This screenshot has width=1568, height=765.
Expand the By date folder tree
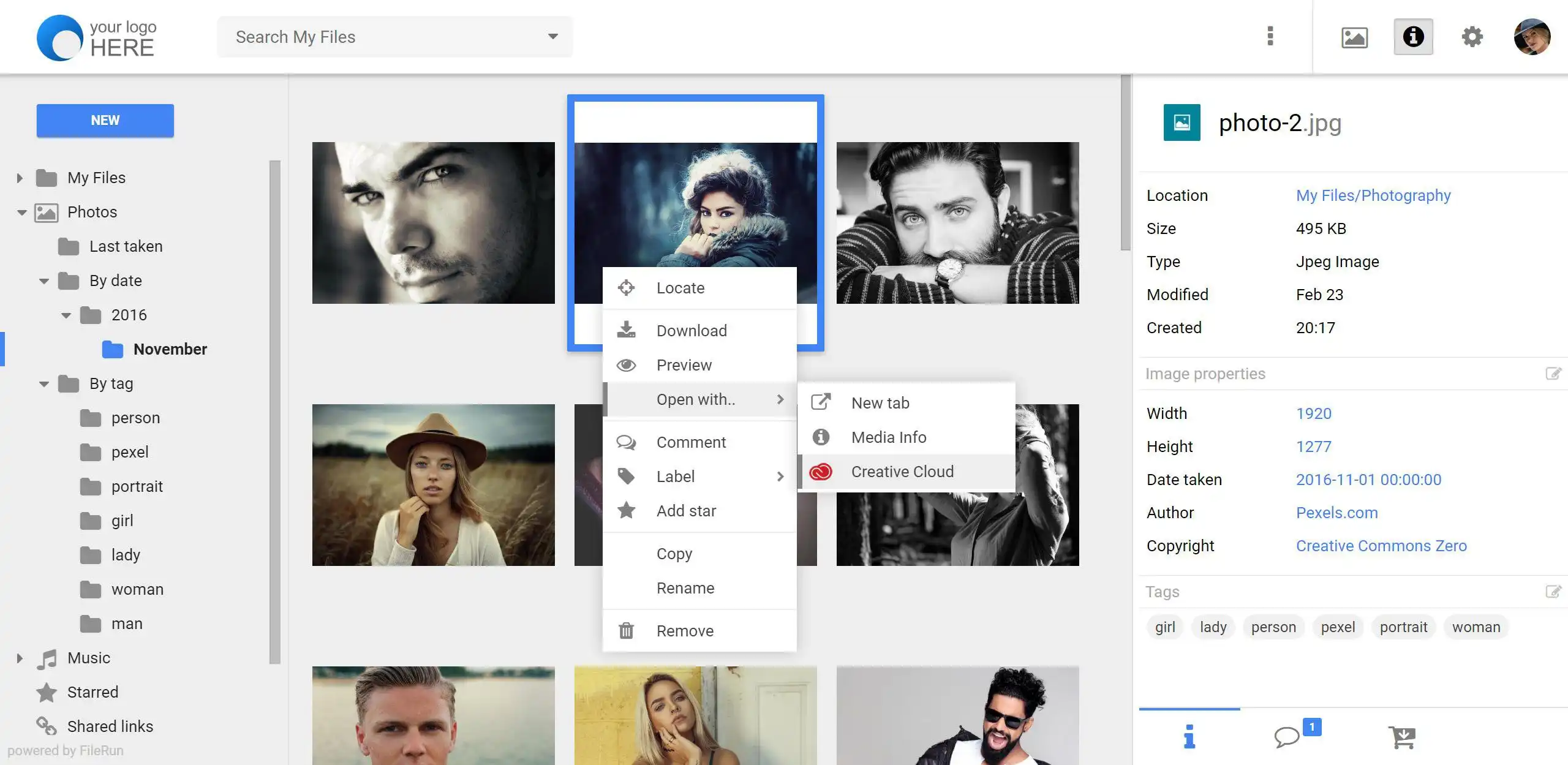pyautogui.click(x=43, y=280)
